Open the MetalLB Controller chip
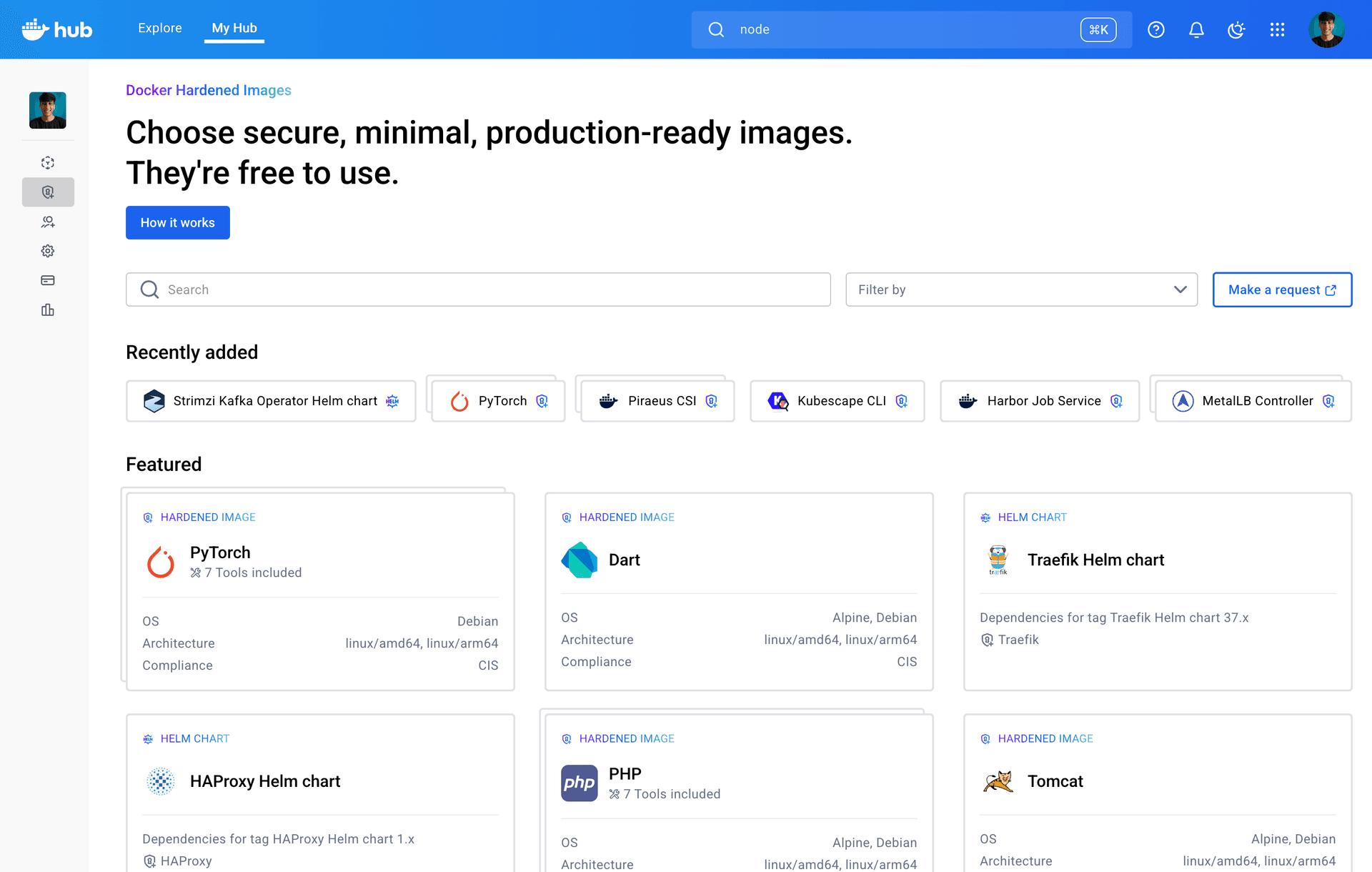This screenshot has height=872, width=1372. tap(1253, 401)
